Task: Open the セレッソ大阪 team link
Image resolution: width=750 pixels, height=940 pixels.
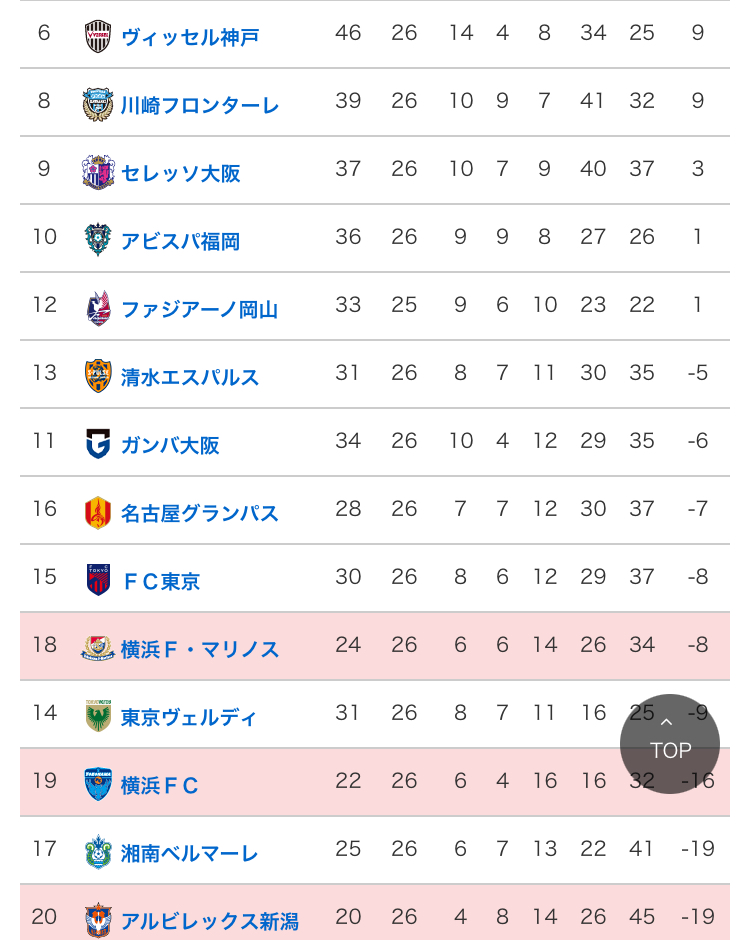Action: 180,173
